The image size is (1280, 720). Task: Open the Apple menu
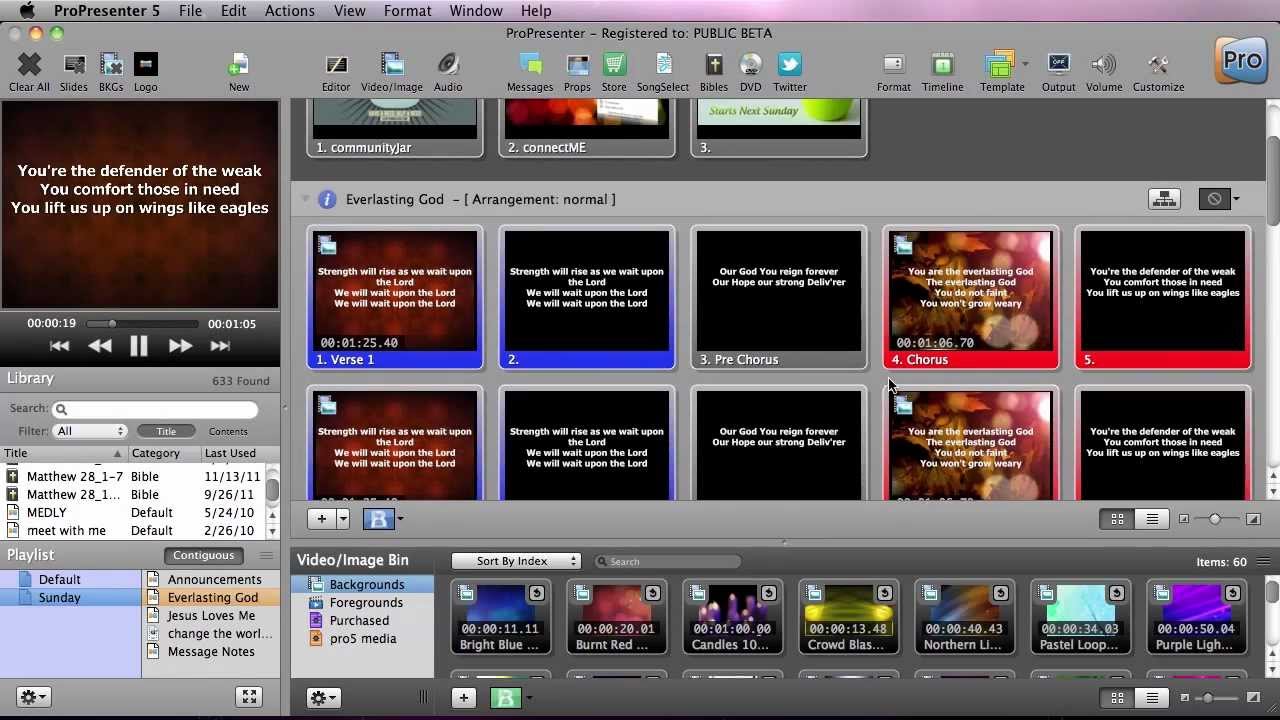[27, 11]
